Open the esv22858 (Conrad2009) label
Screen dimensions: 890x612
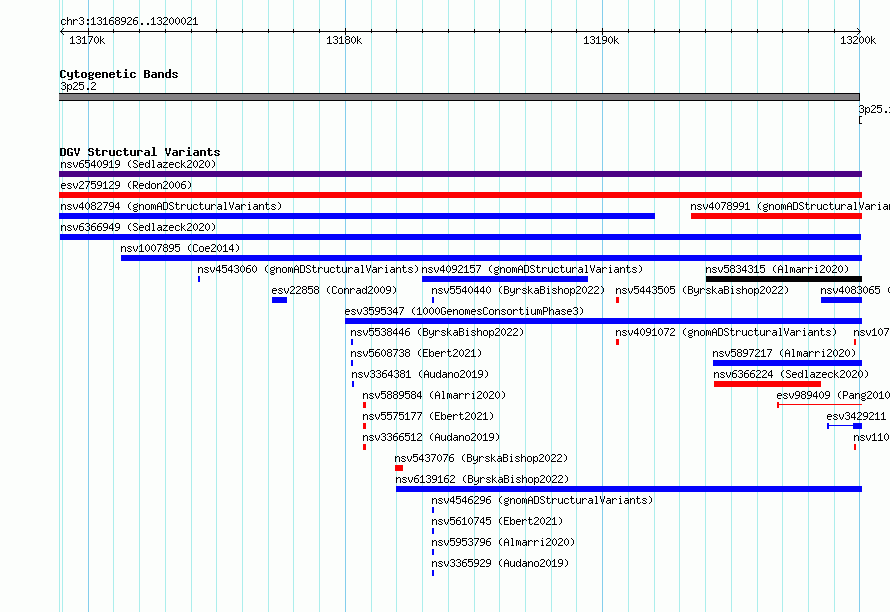(334, 290)
